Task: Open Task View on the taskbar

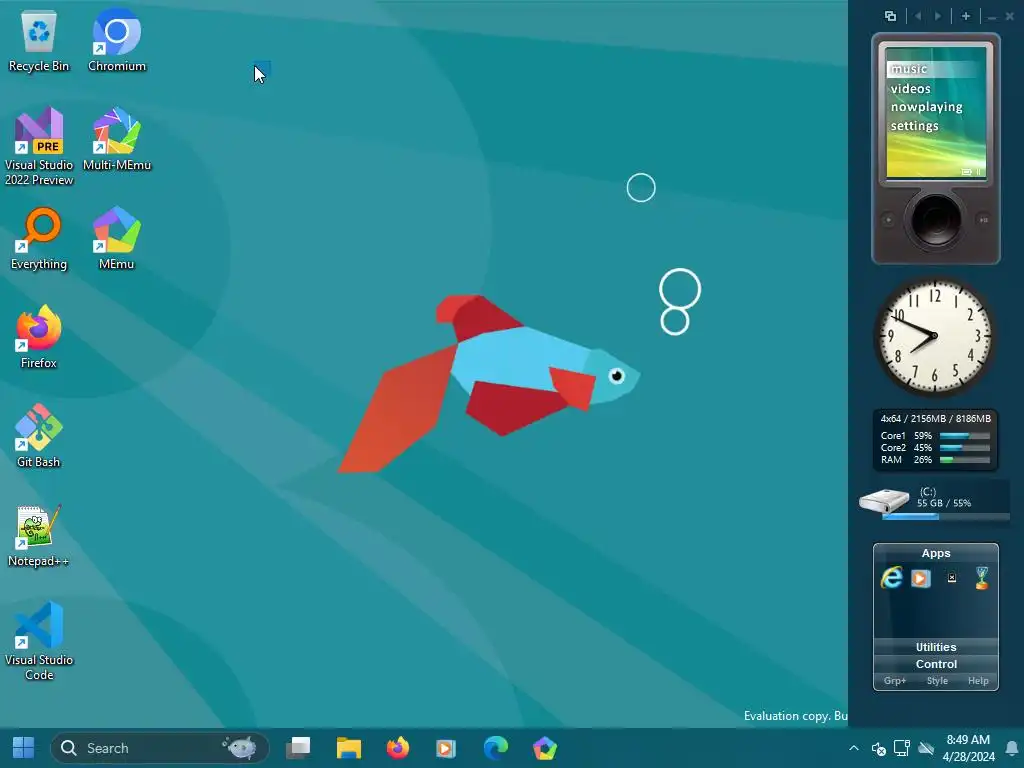Action: click(298, 748)
